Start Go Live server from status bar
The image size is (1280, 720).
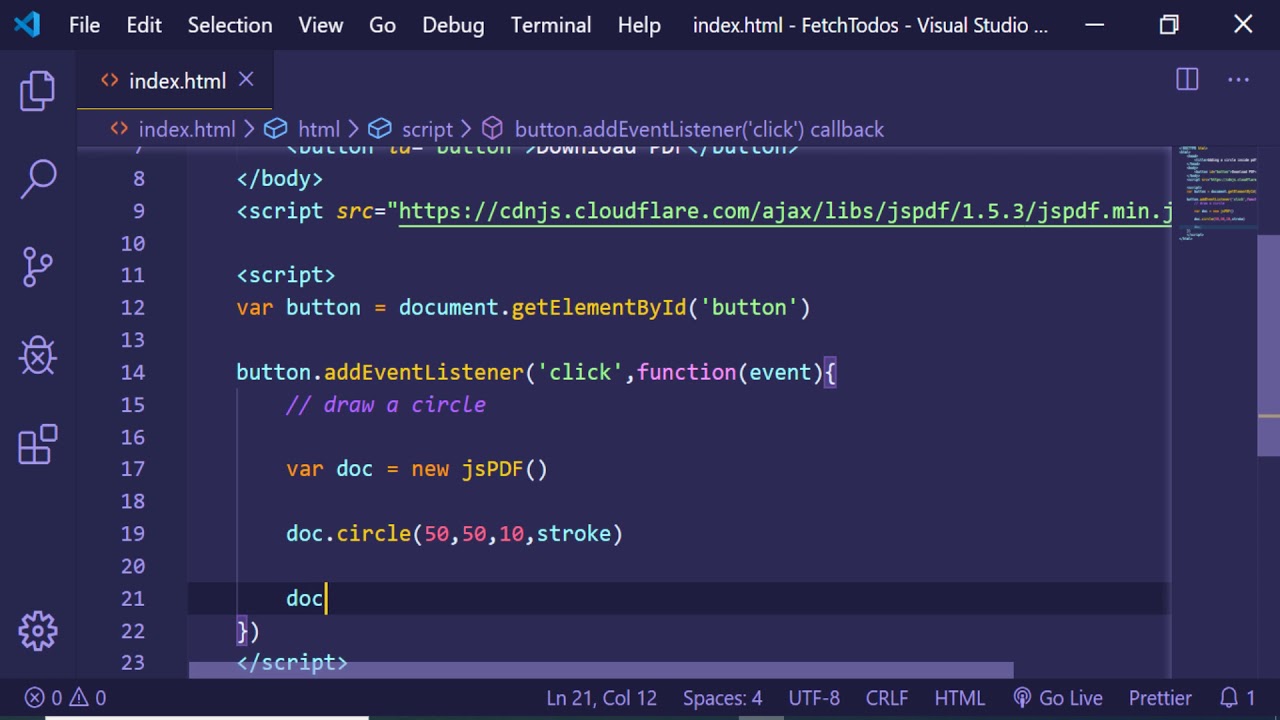(1058, 698)
